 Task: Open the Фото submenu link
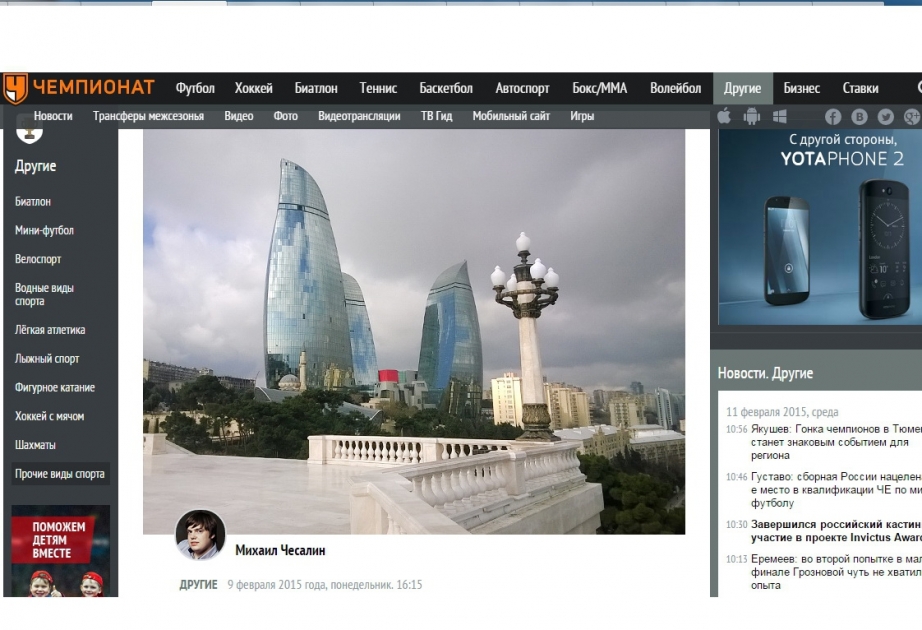[286, 116]
